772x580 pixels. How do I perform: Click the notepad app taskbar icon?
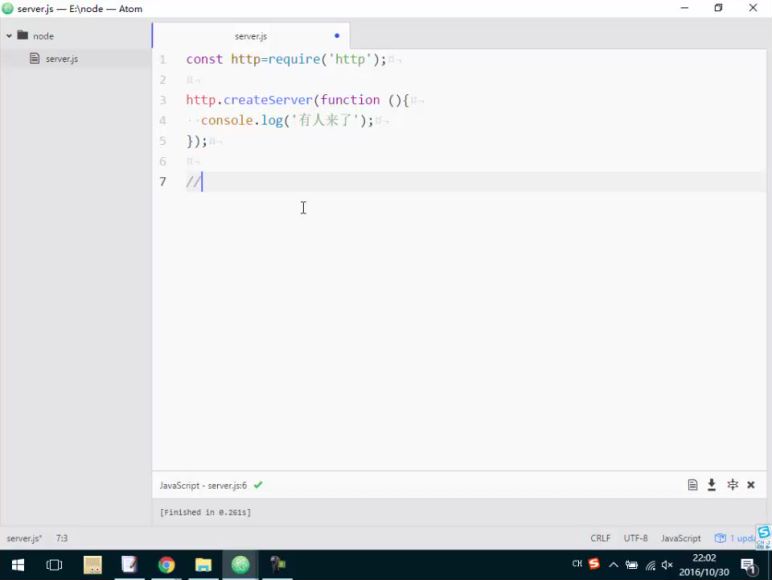click(x=129, y=565)
